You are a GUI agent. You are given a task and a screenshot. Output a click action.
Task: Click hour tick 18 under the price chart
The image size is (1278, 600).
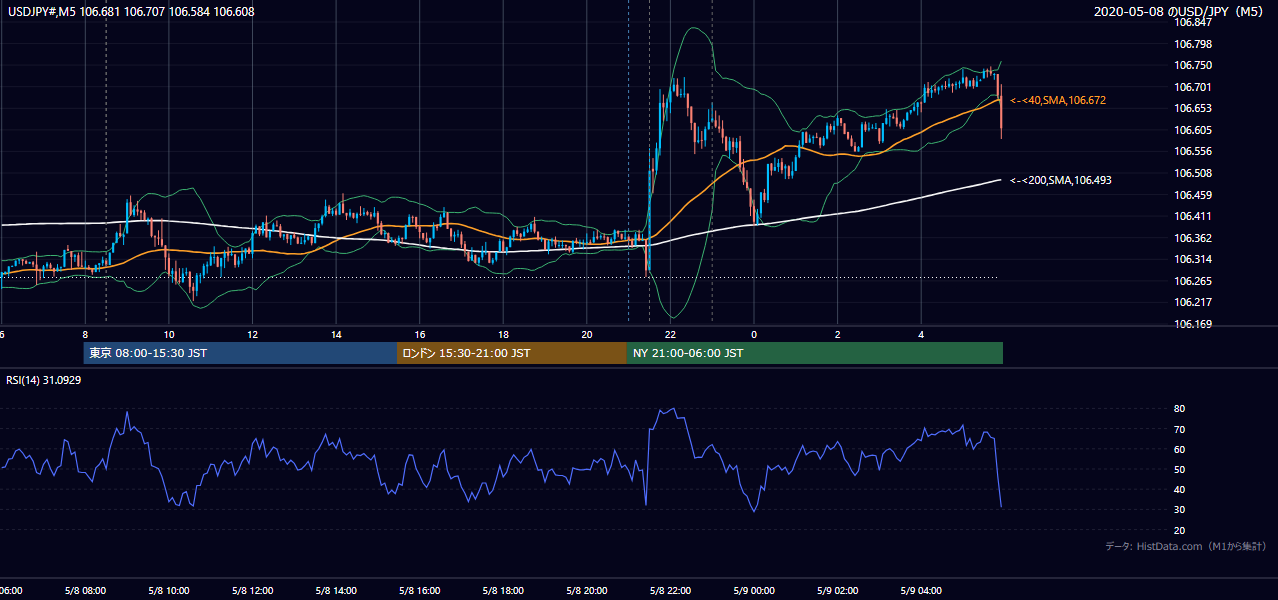(503, 335)
